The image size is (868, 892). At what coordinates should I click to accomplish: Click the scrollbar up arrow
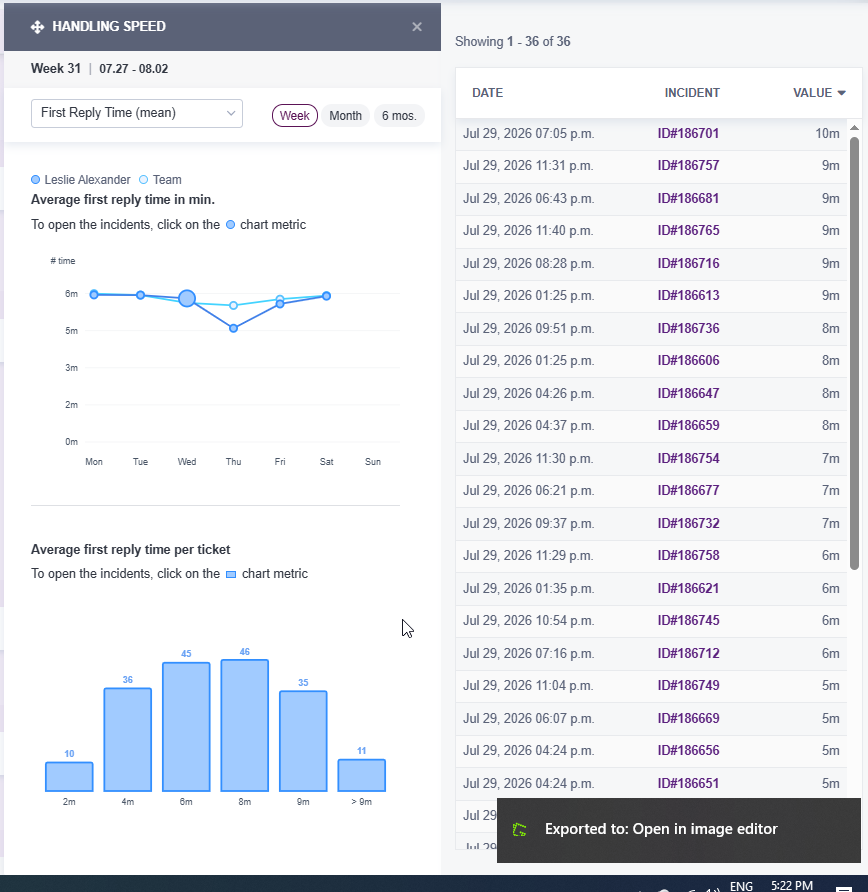point(854,127)
